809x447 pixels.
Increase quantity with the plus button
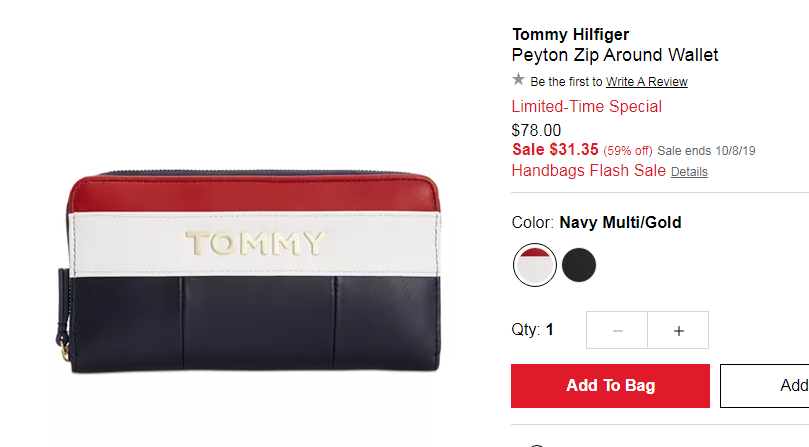678,330
